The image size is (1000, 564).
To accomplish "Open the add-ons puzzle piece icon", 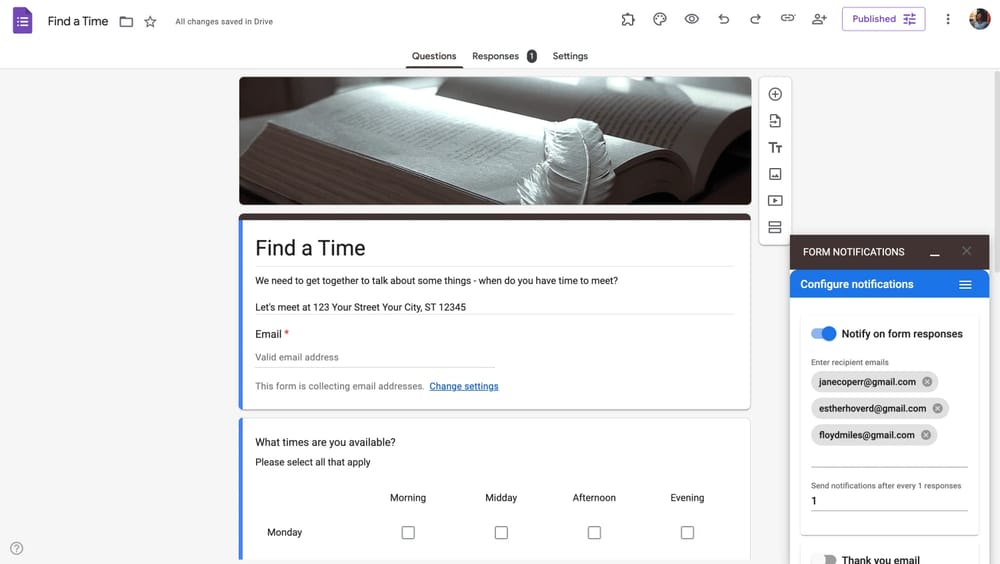I will (x=628, y=19).
